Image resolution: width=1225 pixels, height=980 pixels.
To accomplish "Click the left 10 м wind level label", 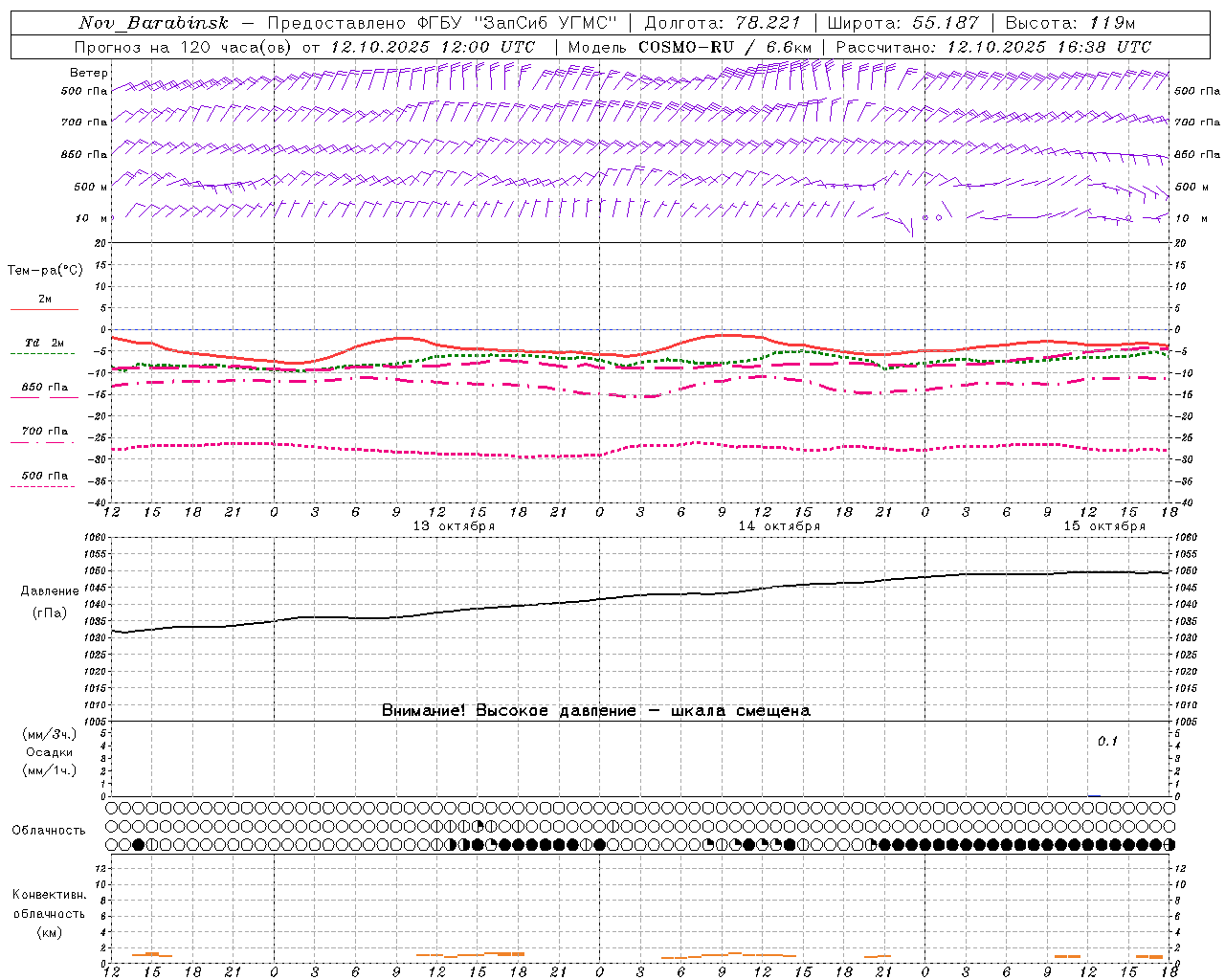I will [91, 218].
